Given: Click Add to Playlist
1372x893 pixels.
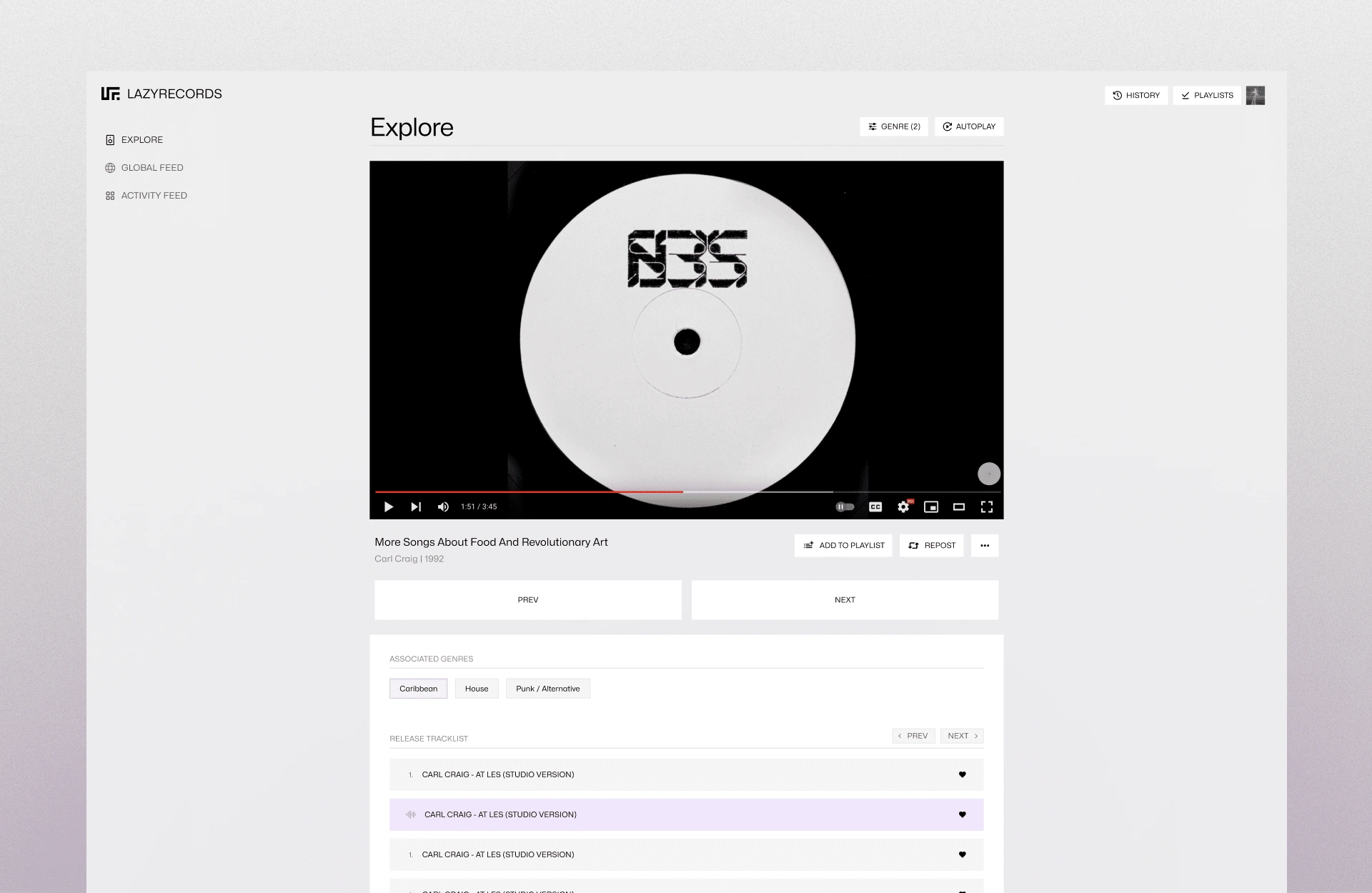Looking at the screenshot, I should 843,545.
